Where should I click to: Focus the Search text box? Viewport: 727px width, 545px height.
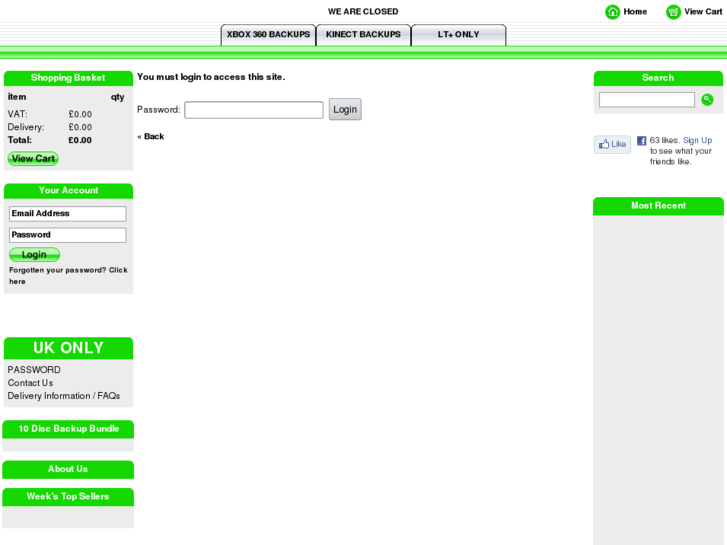[647, 100]
